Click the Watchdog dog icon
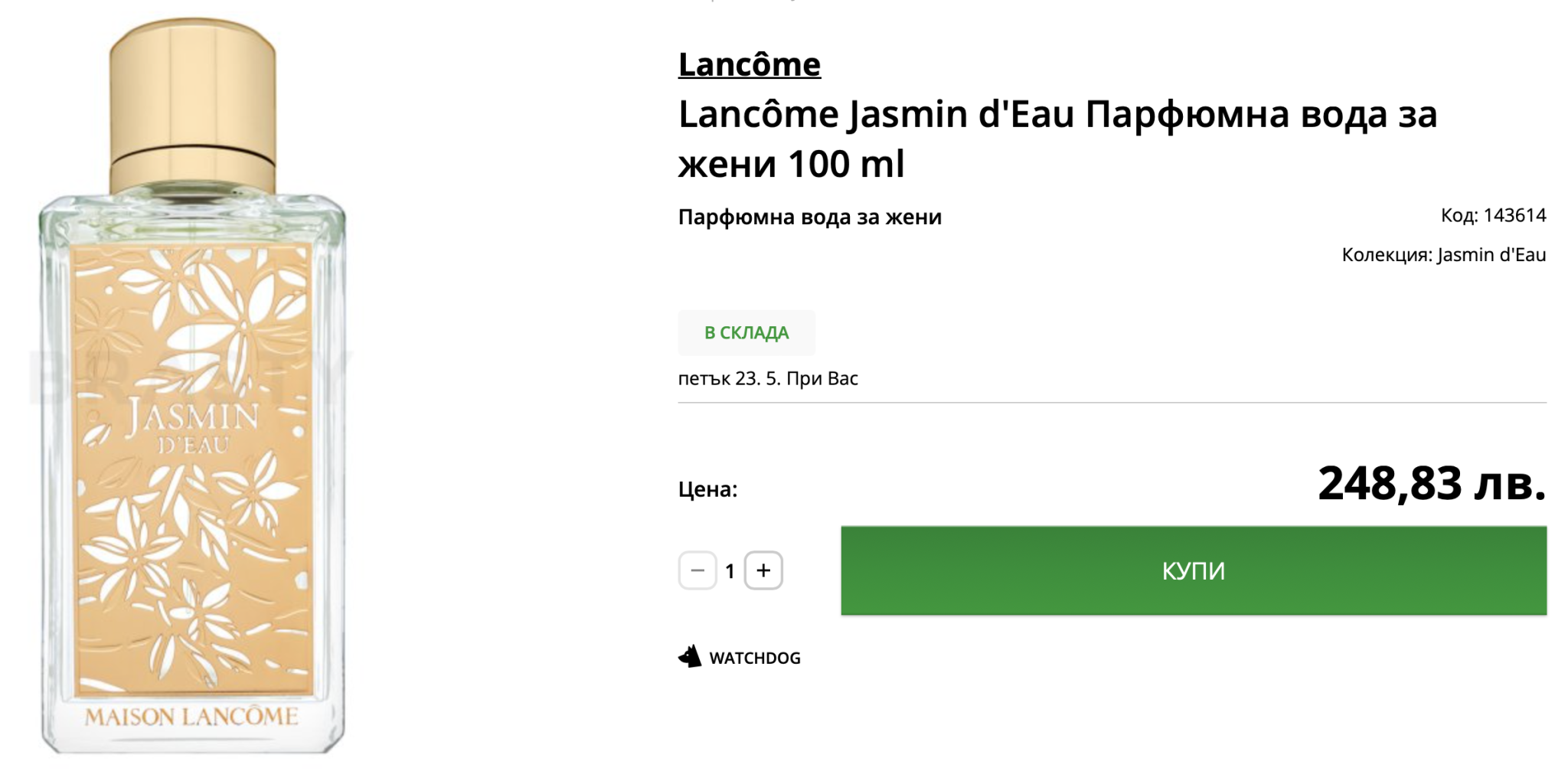The height and width of the screenshot is (771, 1568). click(690, 657)
